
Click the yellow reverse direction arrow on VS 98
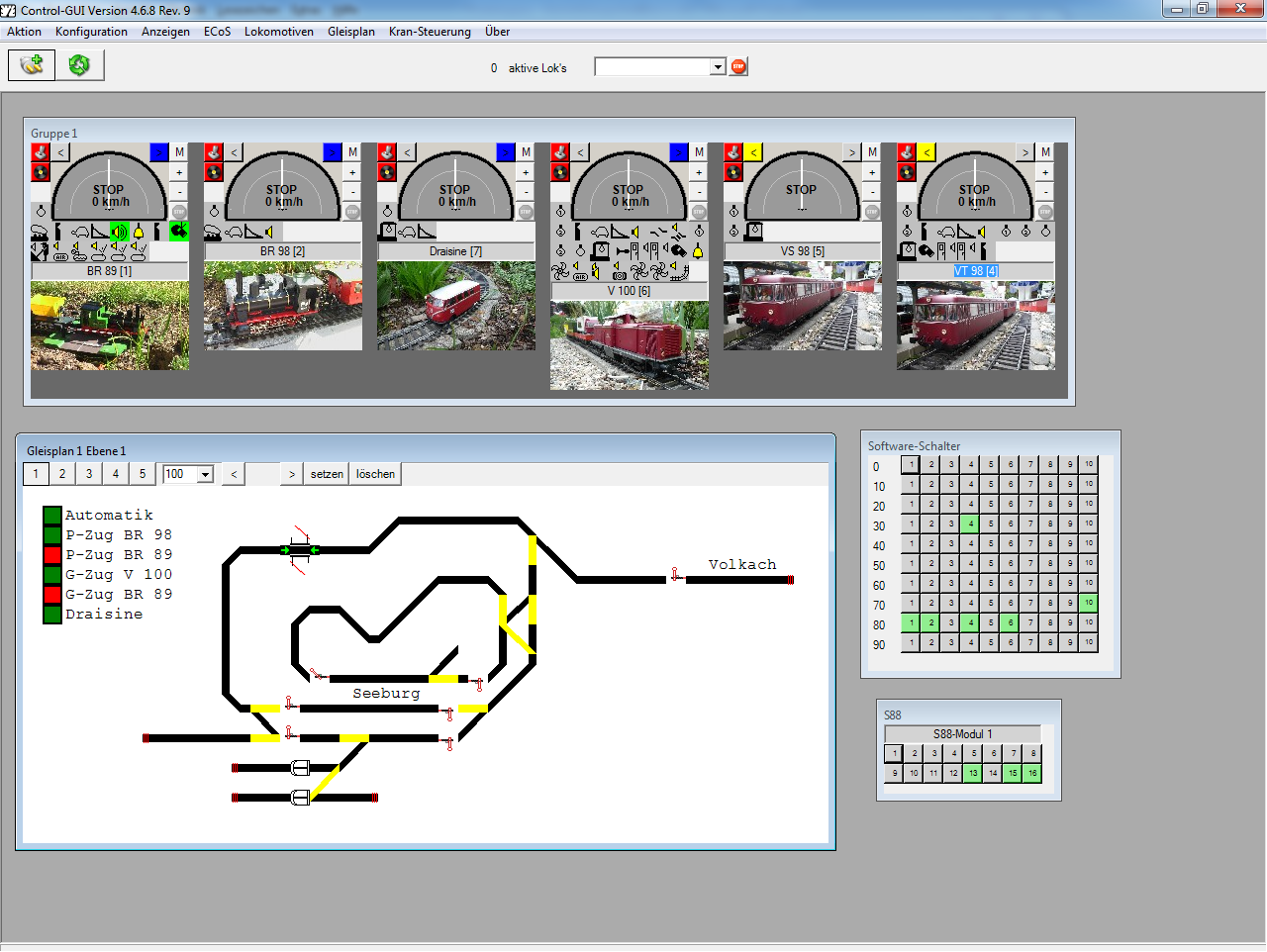753,152
